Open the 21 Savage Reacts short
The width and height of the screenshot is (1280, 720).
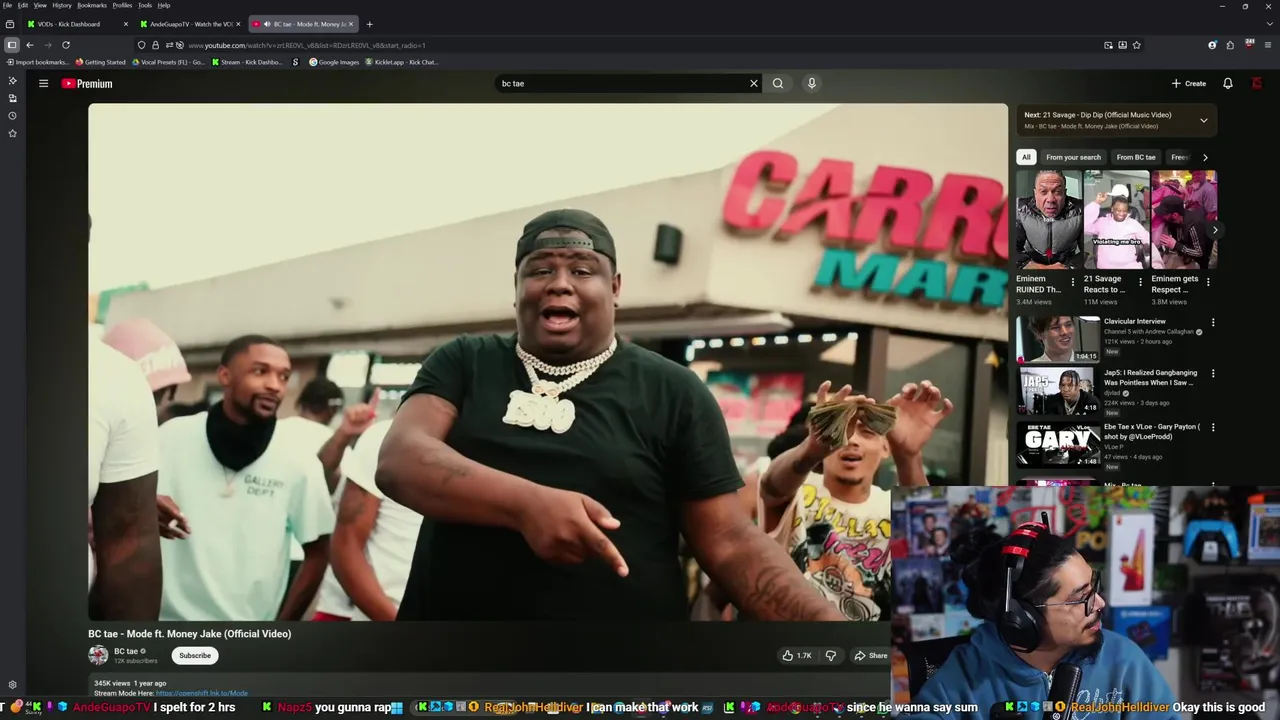coord(1116,219)
